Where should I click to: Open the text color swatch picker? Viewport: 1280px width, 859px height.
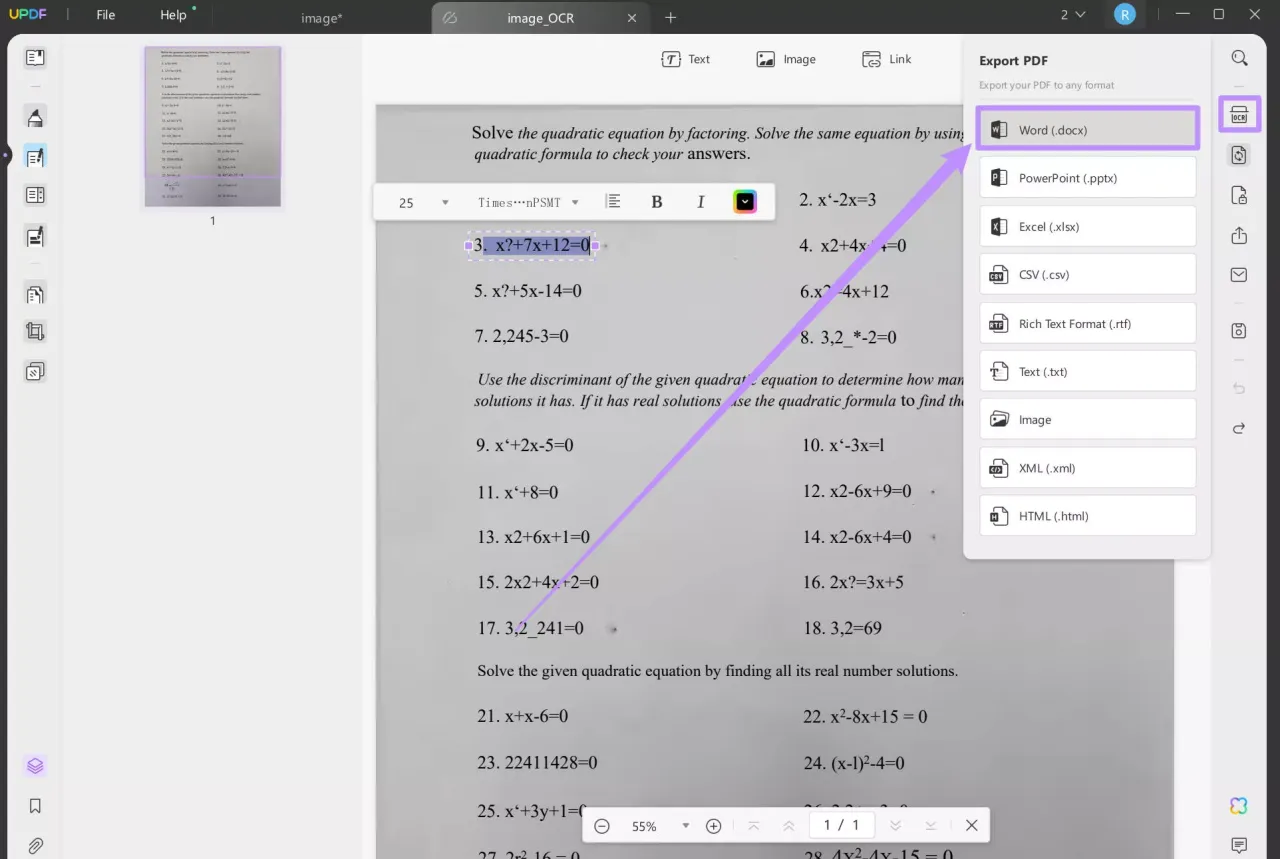point(744,201)
